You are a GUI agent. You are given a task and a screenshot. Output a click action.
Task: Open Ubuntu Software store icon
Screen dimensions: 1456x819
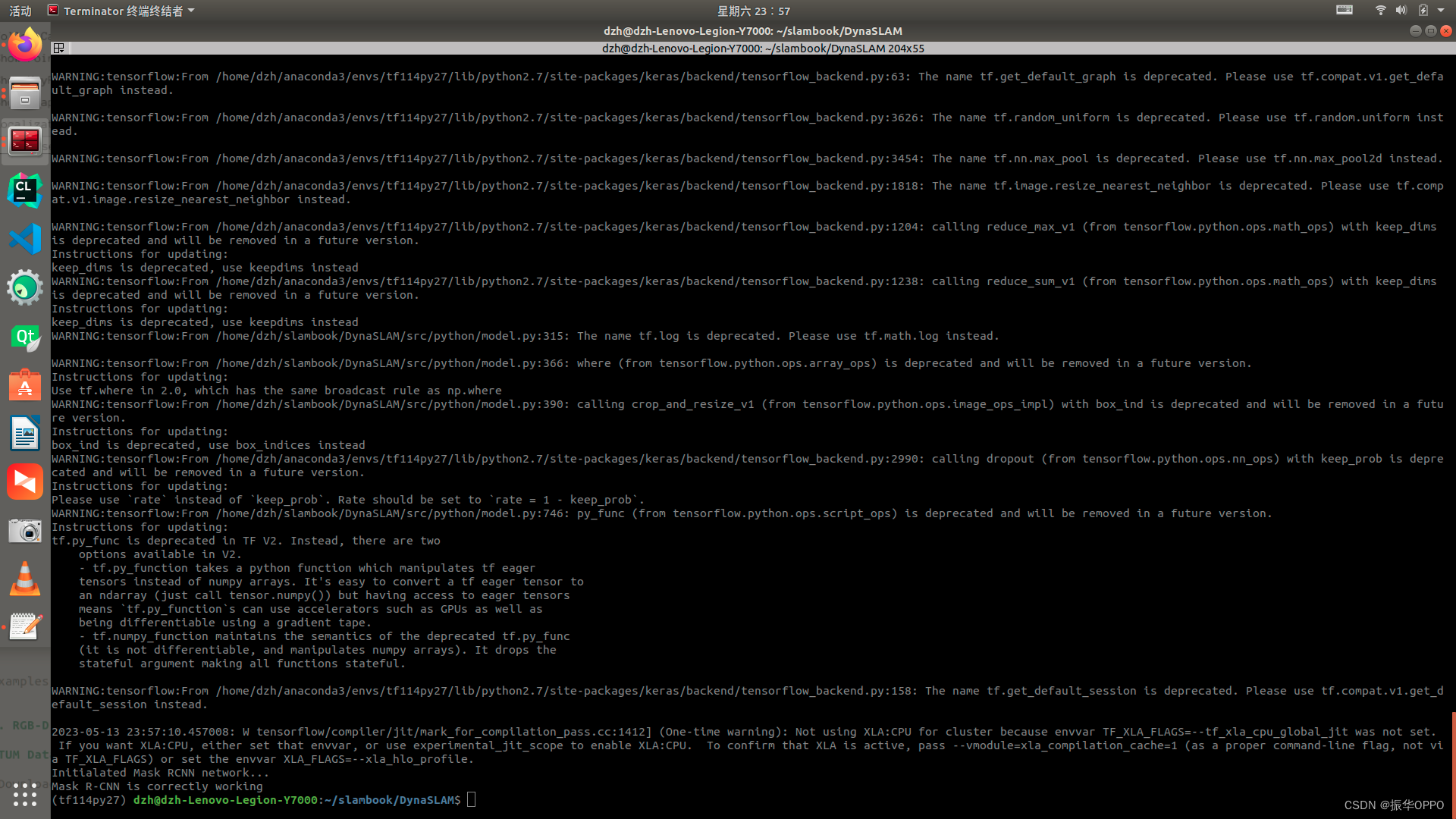click(25, 385)
